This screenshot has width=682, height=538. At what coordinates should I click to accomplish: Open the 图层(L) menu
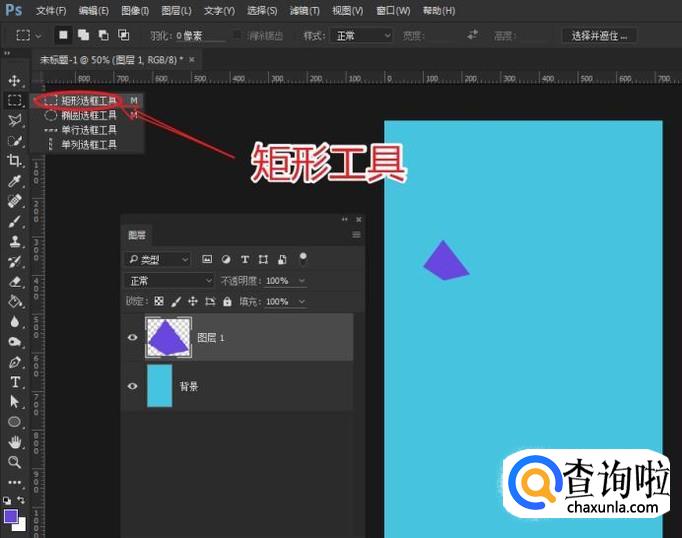176,11
